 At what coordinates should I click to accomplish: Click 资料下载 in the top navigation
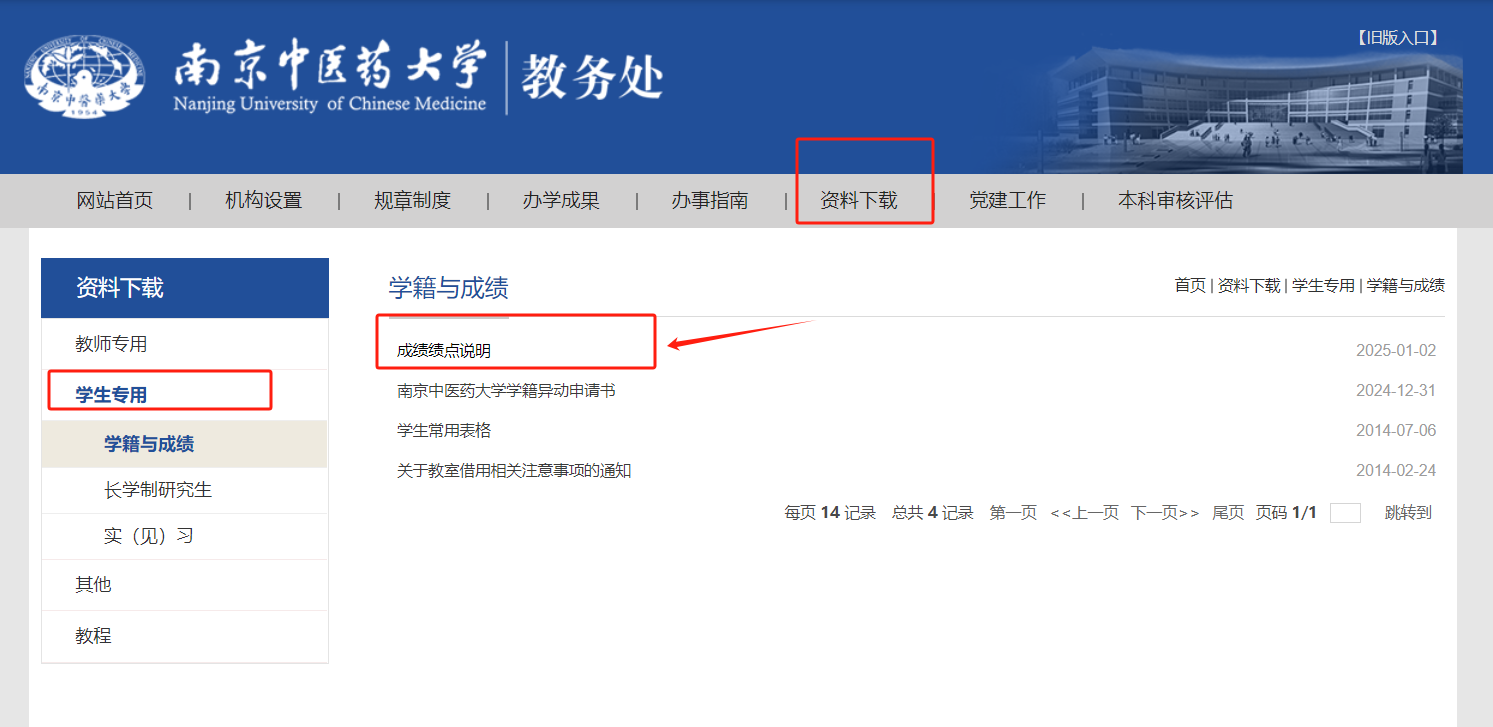coord(858,200)
